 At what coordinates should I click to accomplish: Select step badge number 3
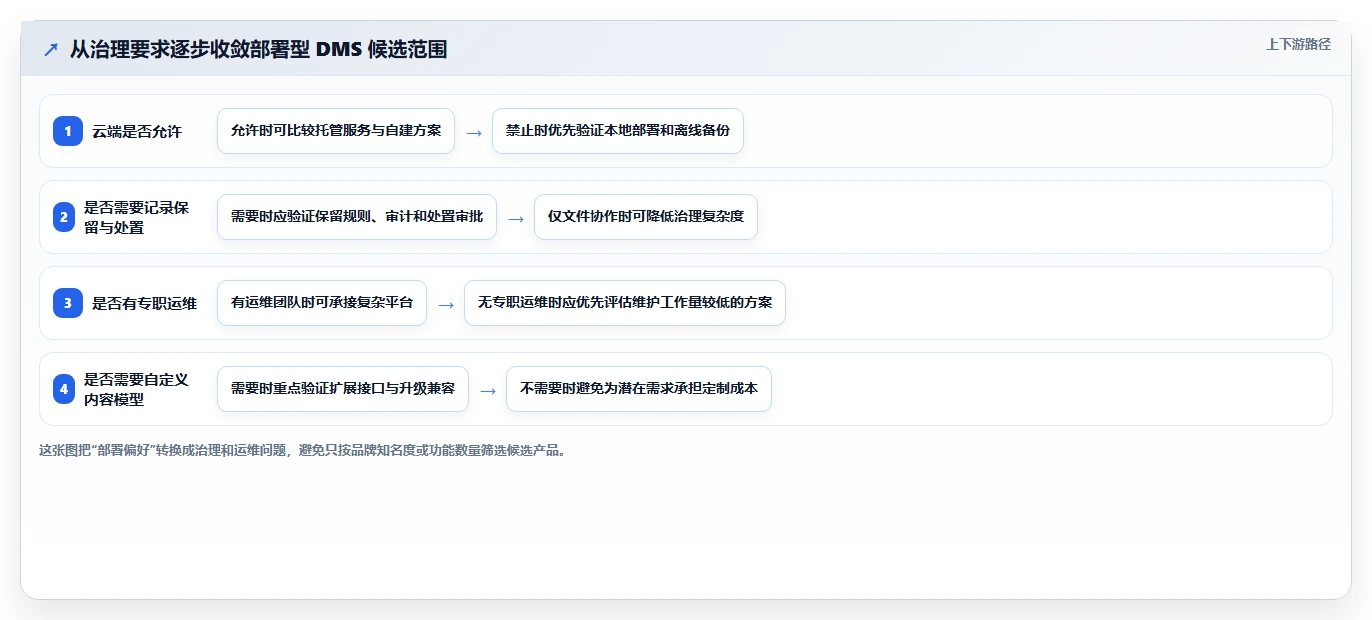pos(68,303)
